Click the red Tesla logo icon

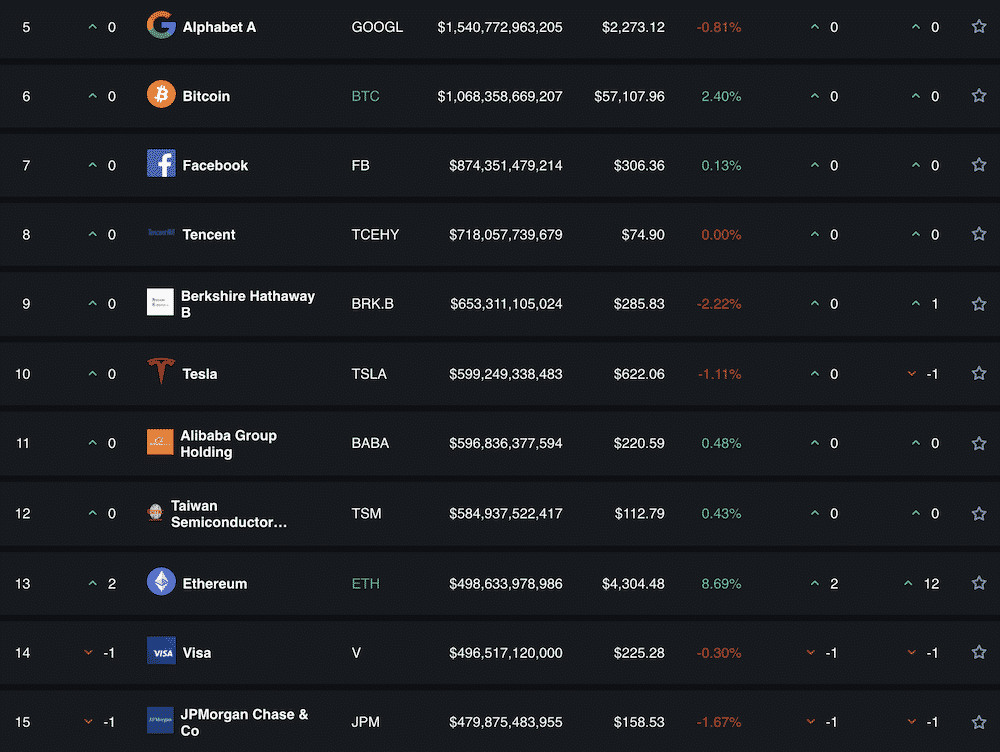(x=160, y=373)
